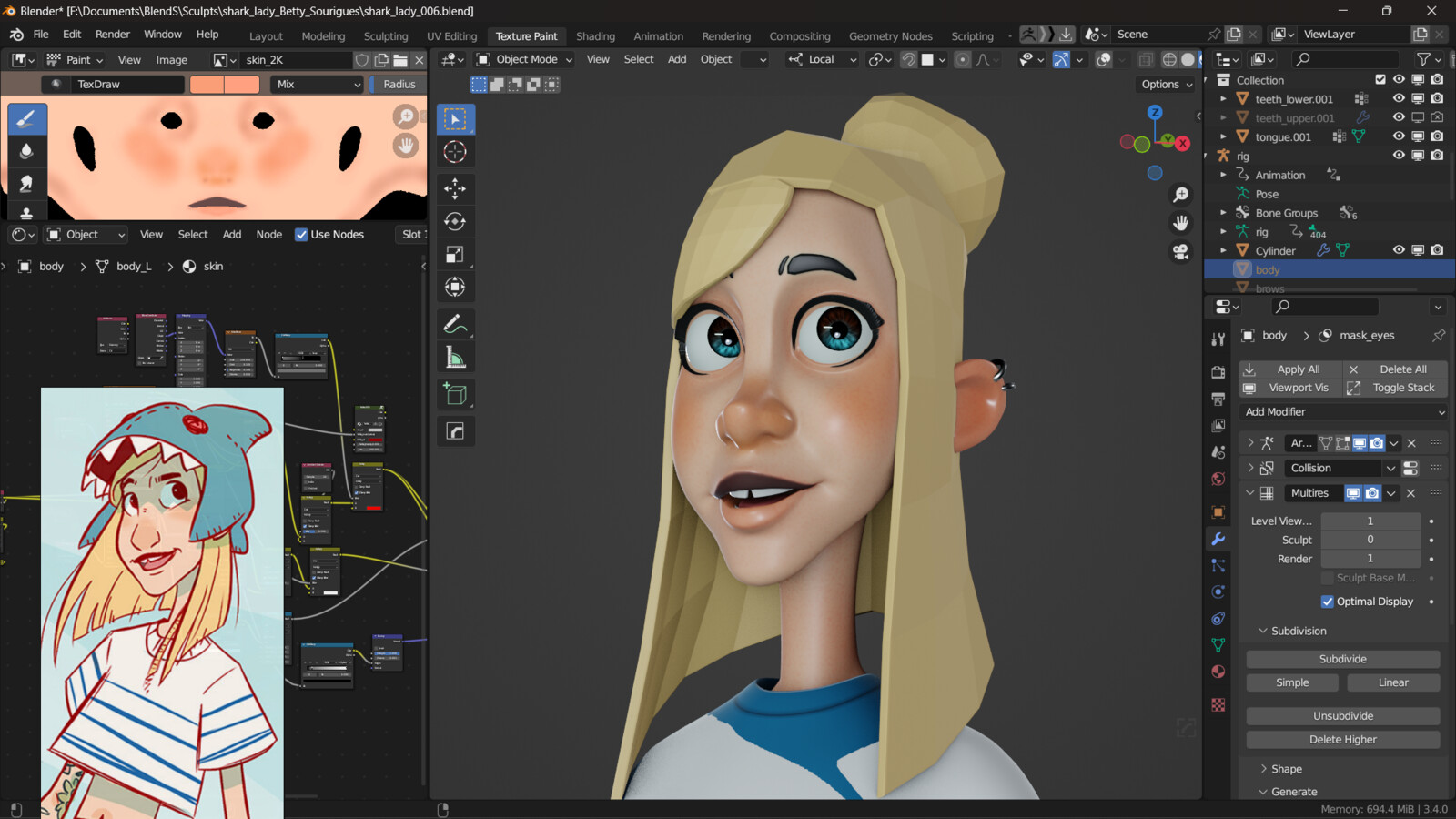
Task: Activate the Annotate tool
Action: (455, 324)
